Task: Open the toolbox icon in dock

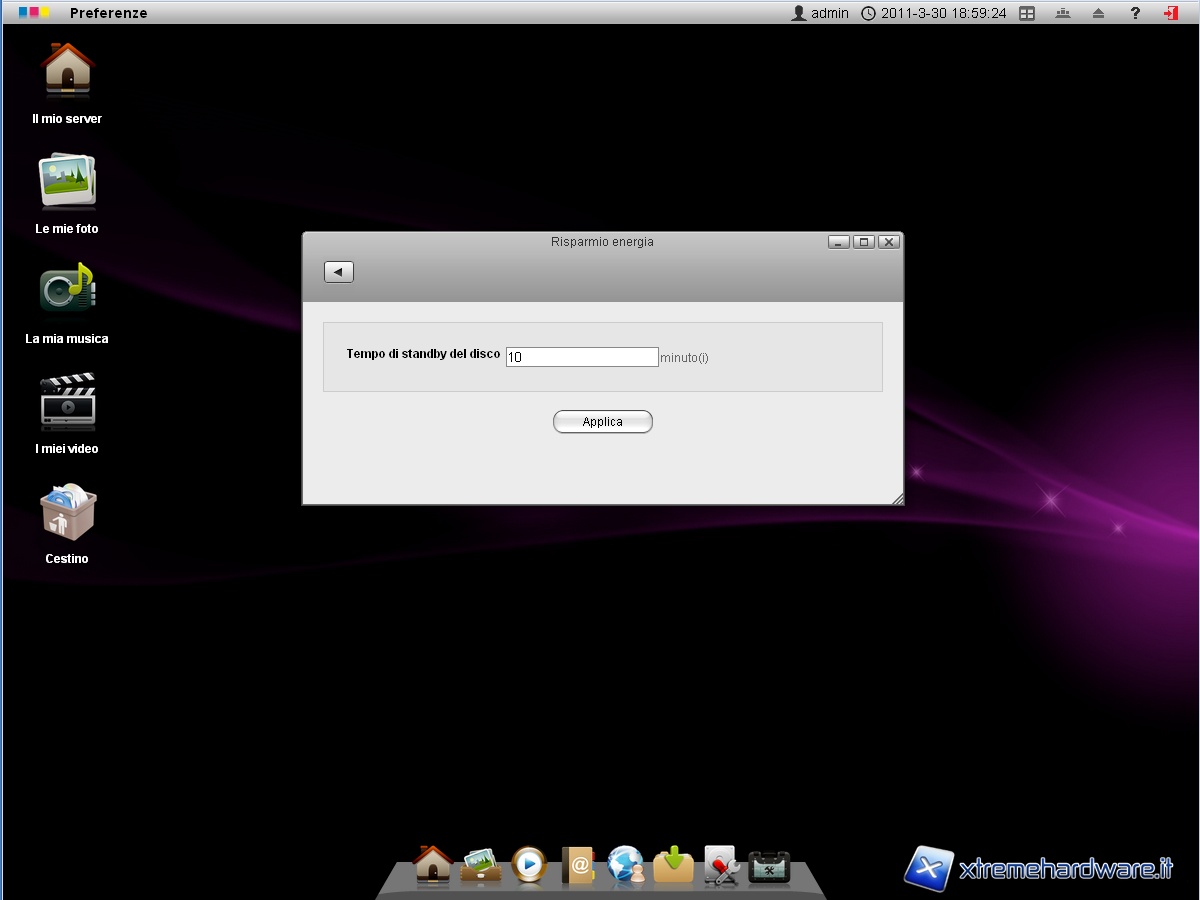Action: pyautogui.click(x=769, y=867)
